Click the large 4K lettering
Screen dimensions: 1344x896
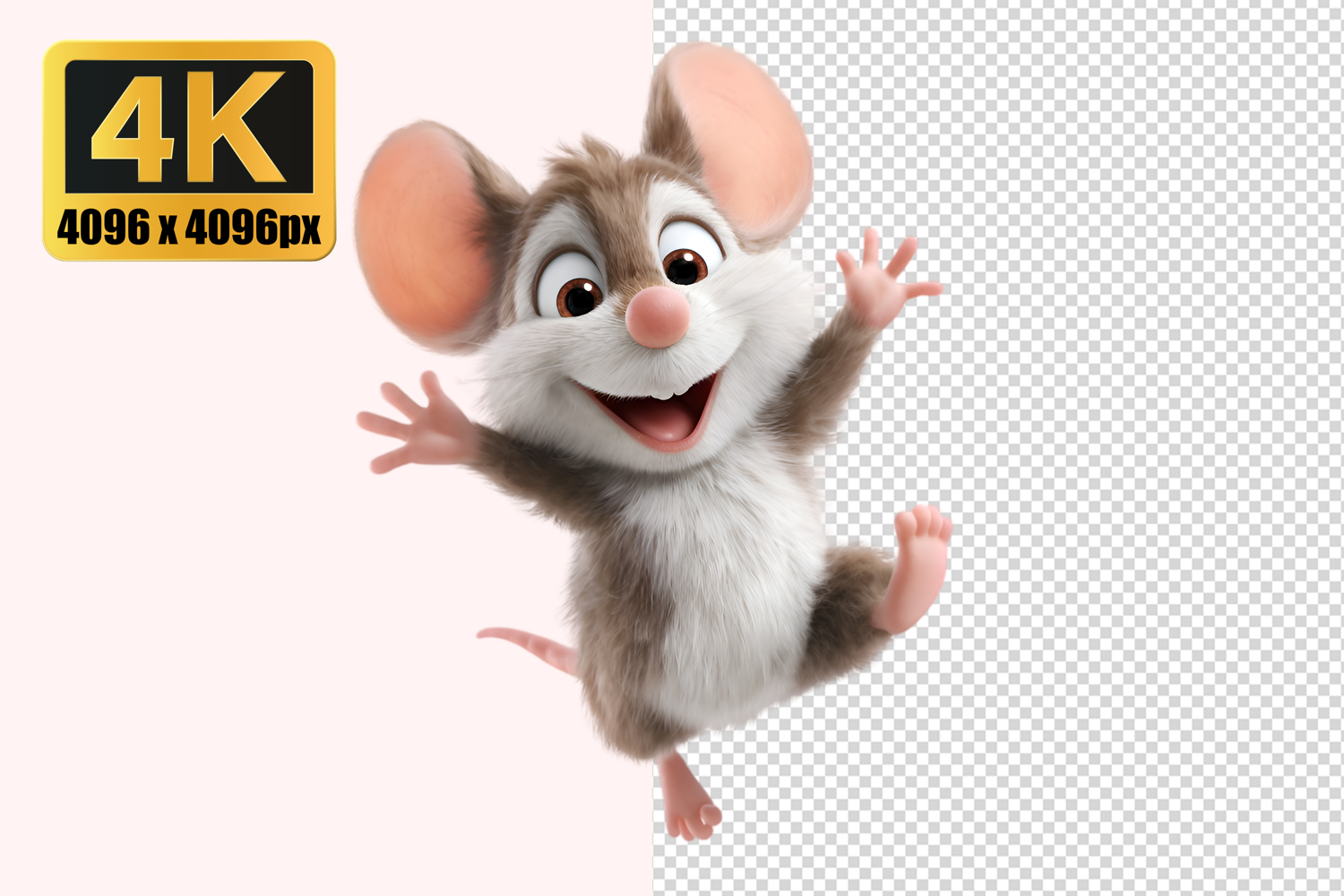coord(190,126)
